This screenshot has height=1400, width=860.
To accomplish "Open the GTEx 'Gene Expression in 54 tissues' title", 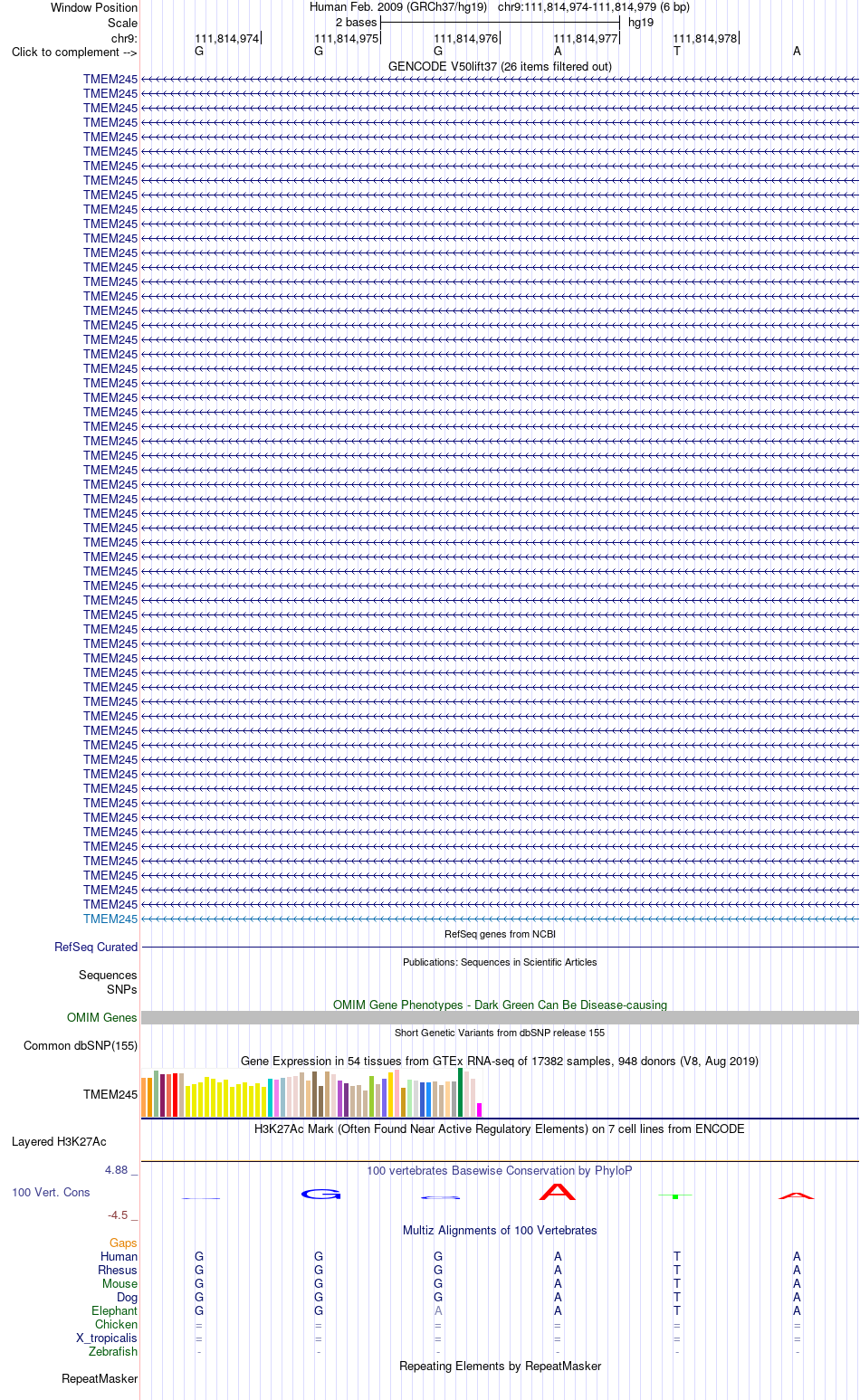I will 500,1061.
